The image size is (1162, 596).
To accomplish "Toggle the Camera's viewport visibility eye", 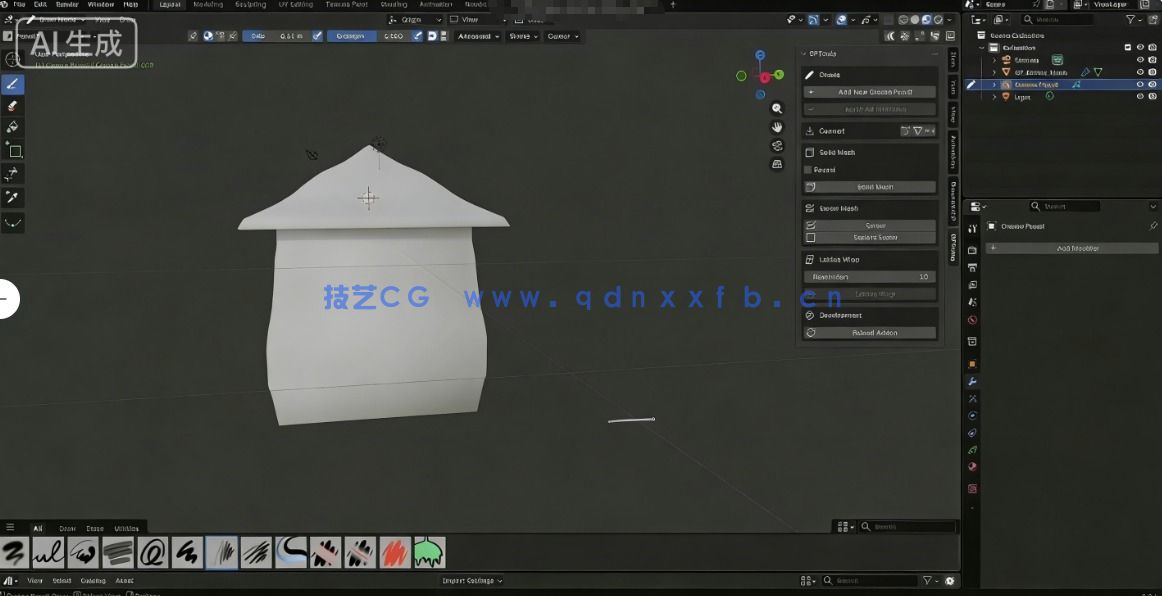I will click(x=1140, y=59).
